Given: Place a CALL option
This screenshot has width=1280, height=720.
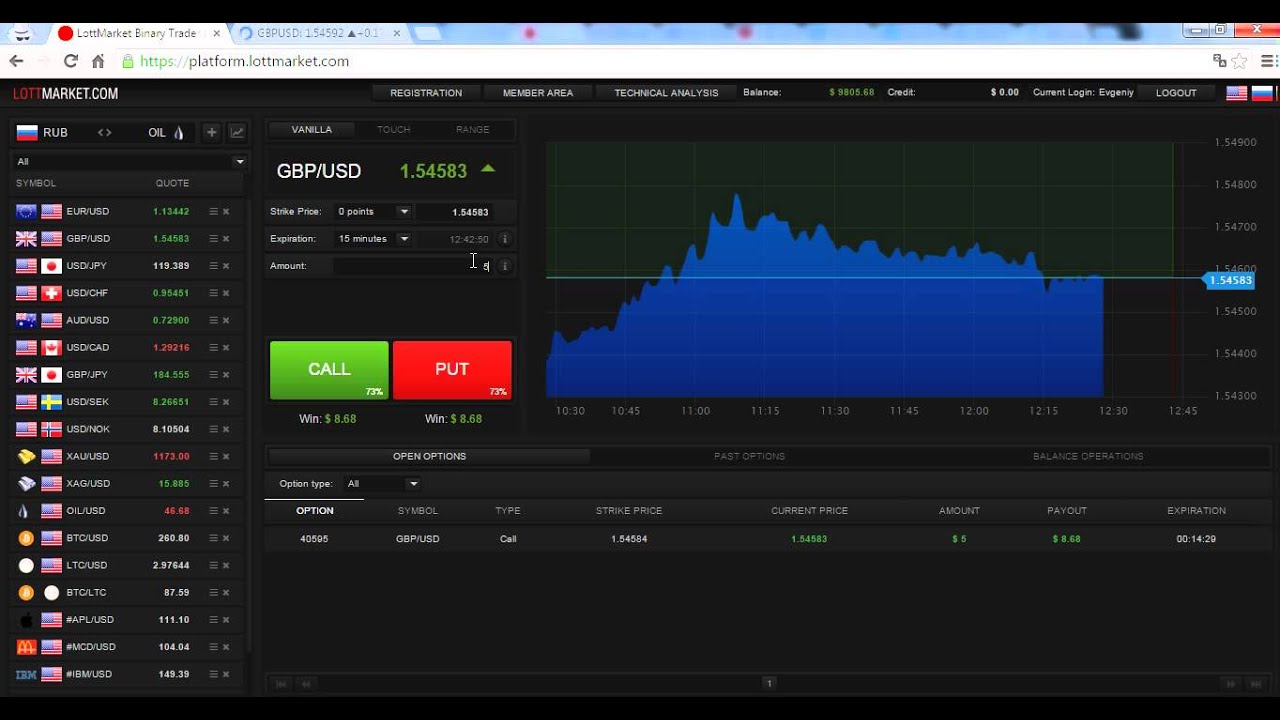Looking at the screenshot, I should [329, 370].
